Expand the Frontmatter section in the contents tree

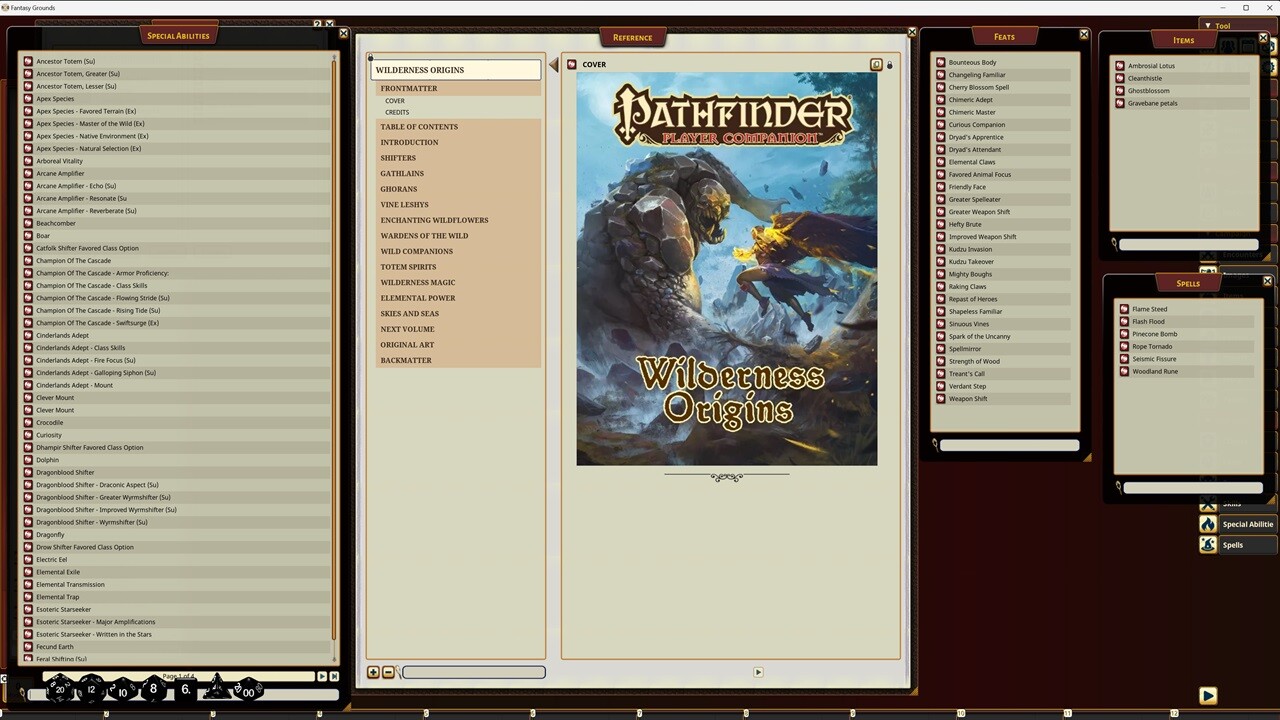tap(408, 88)
